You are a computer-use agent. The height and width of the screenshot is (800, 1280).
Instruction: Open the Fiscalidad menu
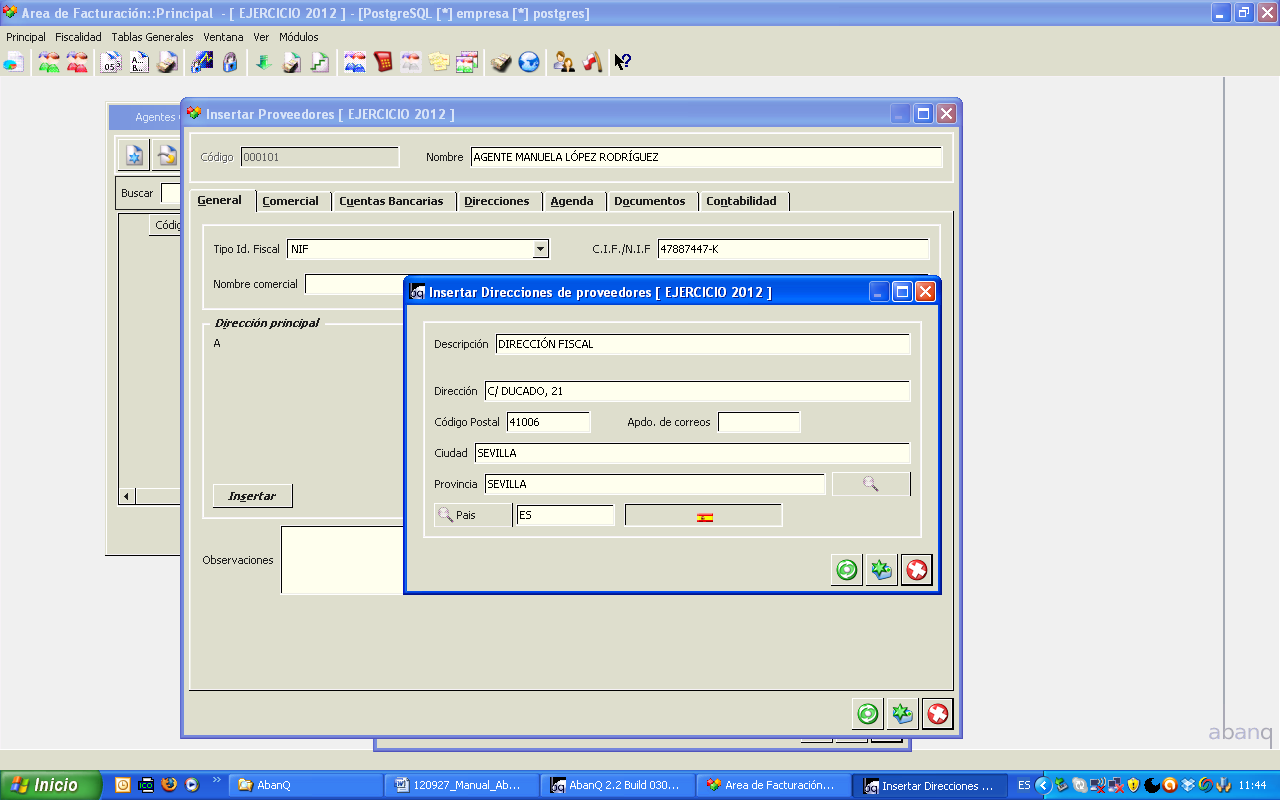pyautogui.click(x=78, y=37)
